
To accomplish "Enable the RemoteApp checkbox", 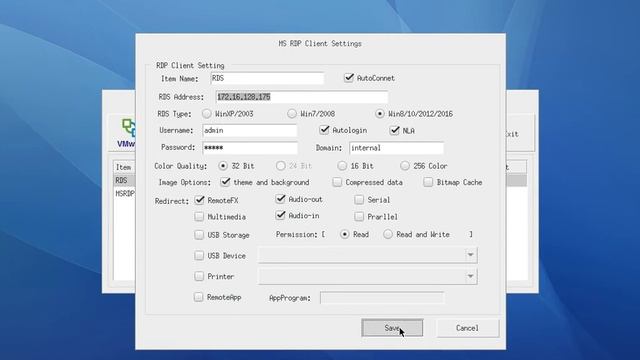I will [x=198, y=297].
